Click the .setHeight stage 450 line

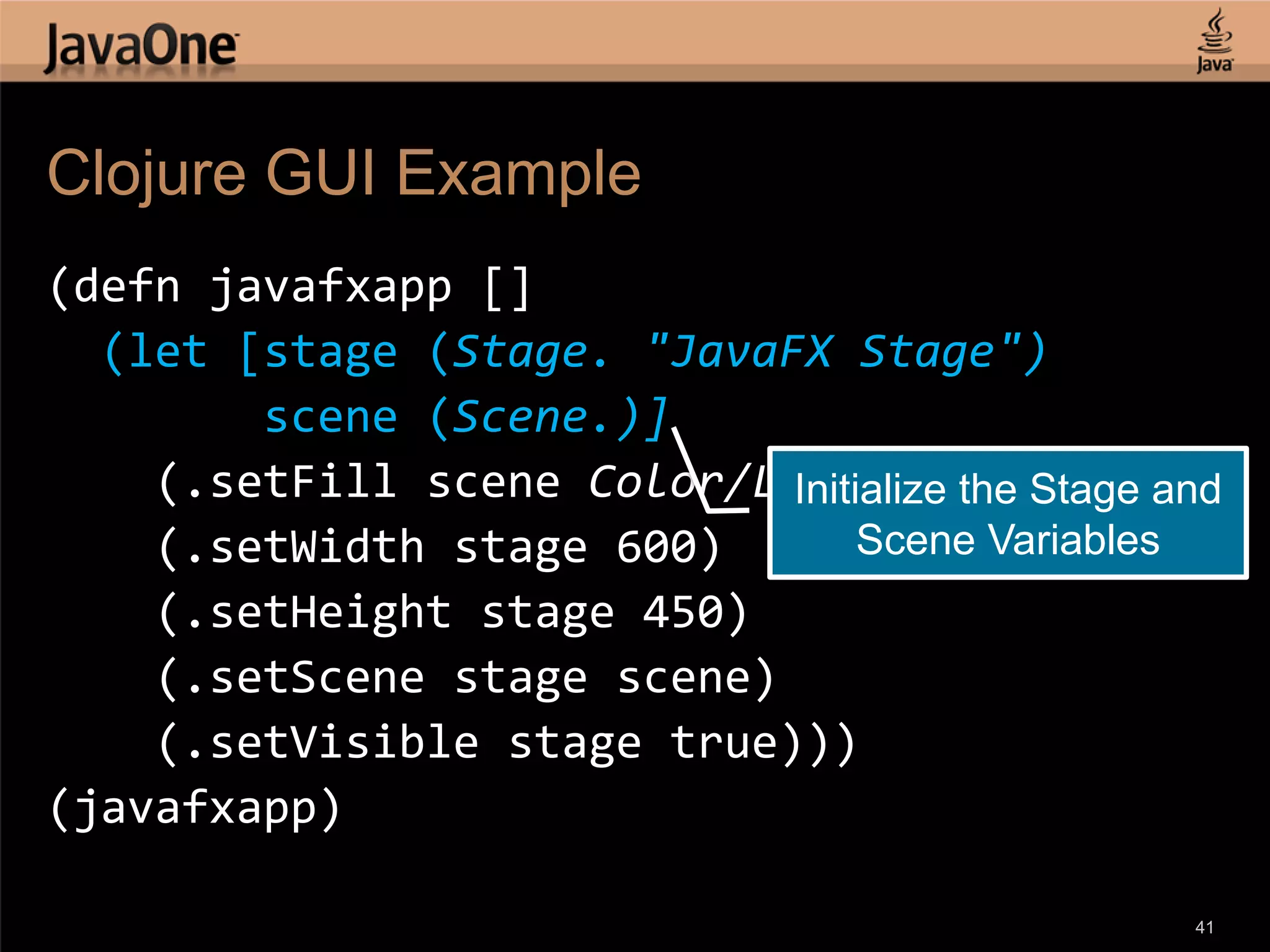click(453, 614)
